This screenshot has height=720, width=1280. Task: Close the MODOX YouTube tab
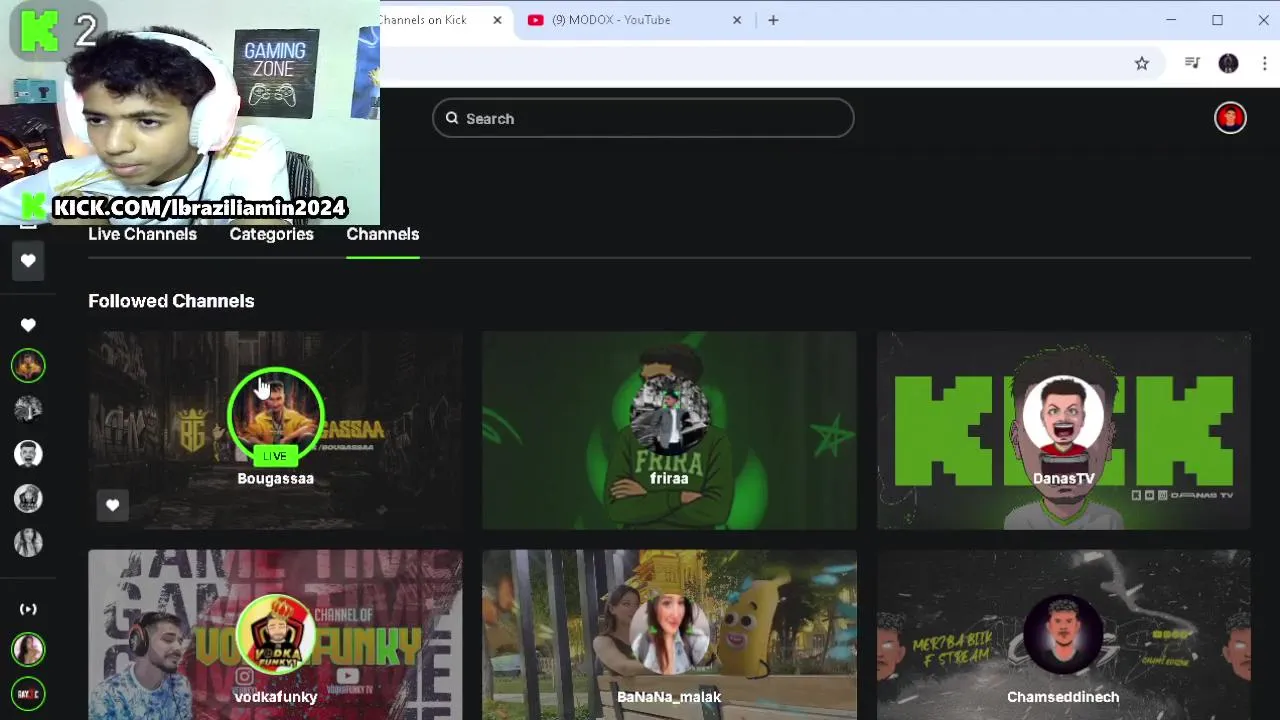[737, 20]
